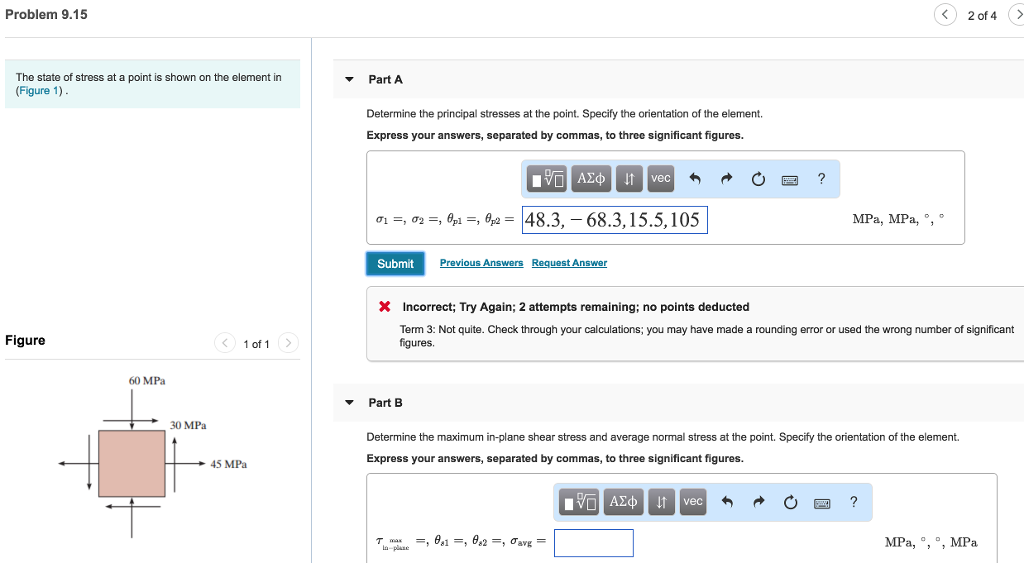The height and width of the screenshot is (563, 1024).
Task: Open Figure 1 link in problem statement
Action: click(39, 91)
